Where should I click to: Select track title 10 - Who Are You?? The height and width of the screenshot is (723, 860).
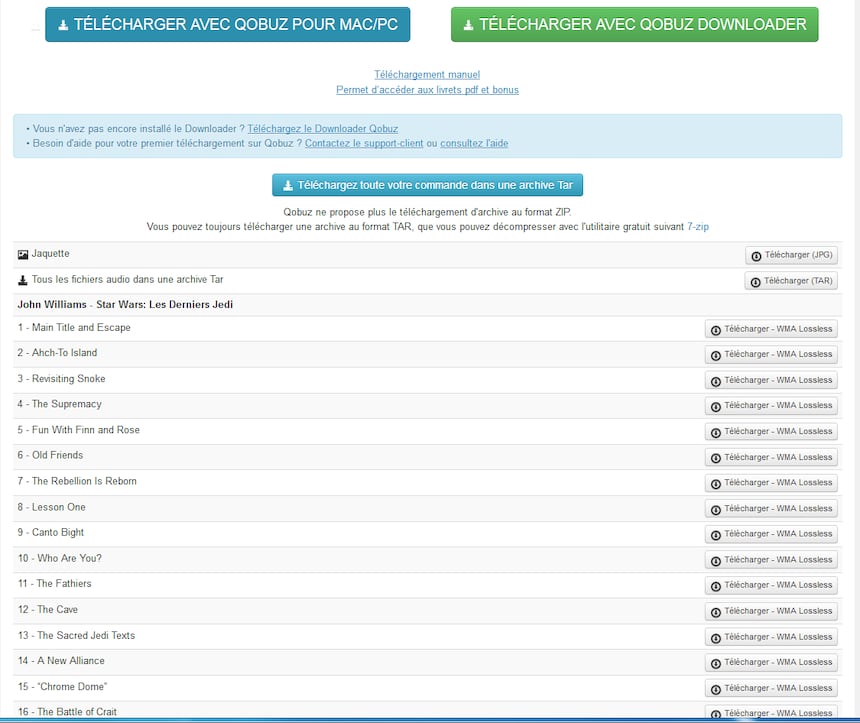(60, 558)
